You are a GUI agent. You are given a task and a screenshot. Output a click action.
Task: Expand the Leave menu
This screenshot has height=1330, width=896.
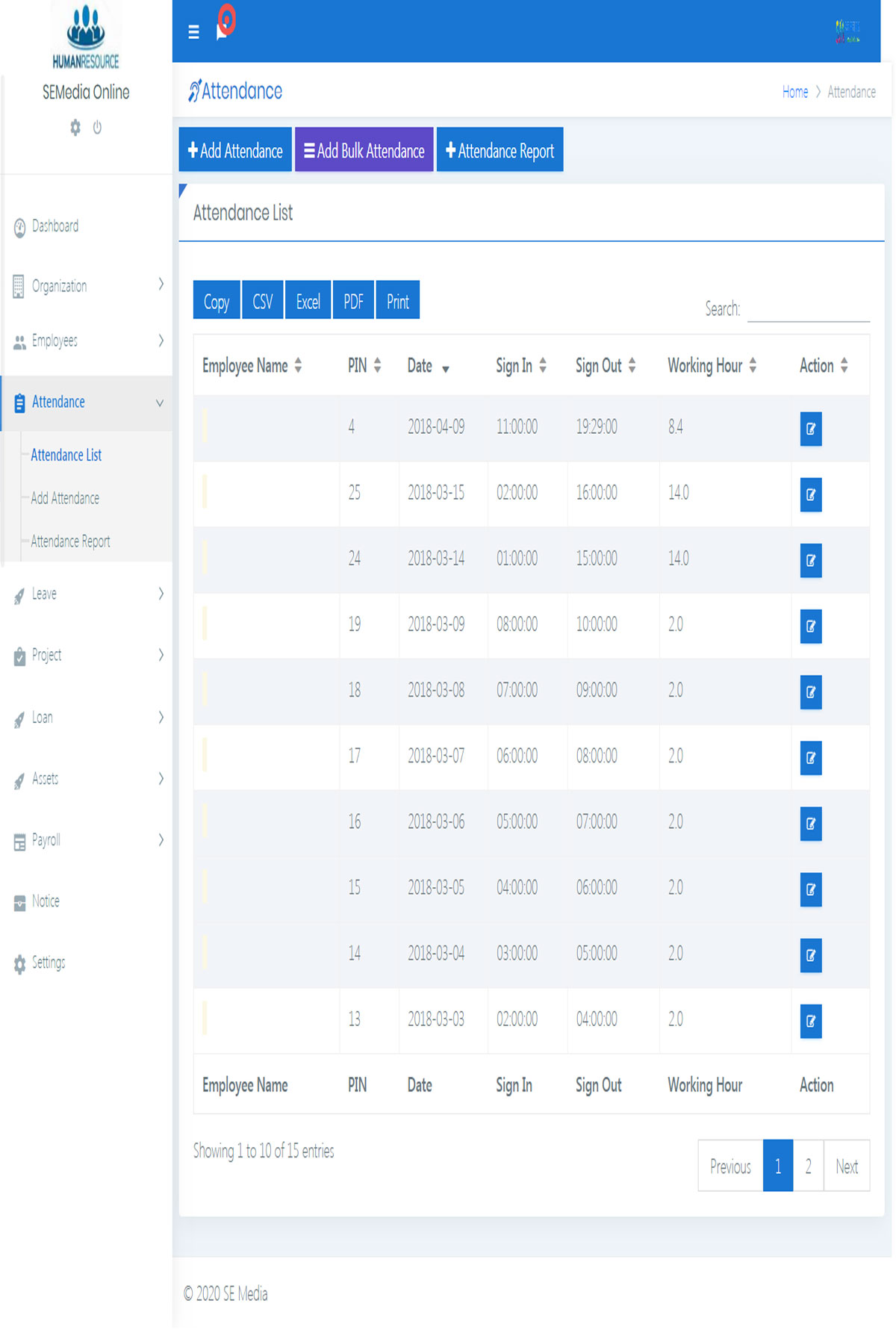click(x=87, y=594)
